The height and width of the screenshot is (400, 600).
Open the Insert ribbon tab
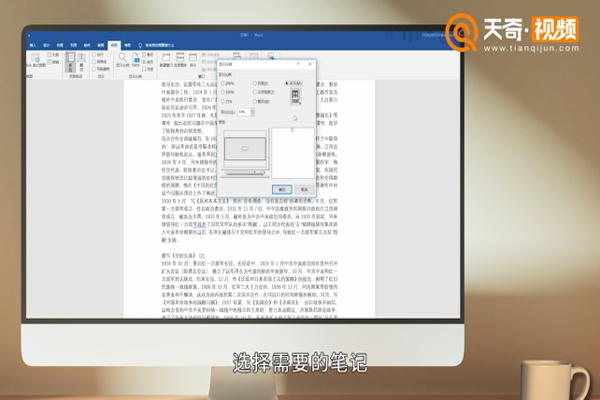coord(33,45)
